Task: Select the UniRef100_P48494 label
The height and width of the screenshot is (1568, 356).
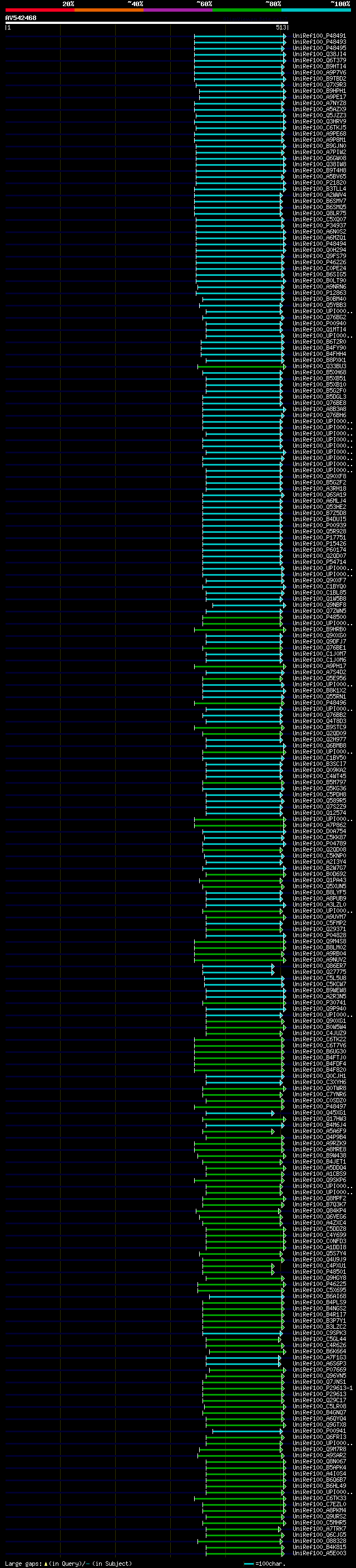Action: (319, 244)
